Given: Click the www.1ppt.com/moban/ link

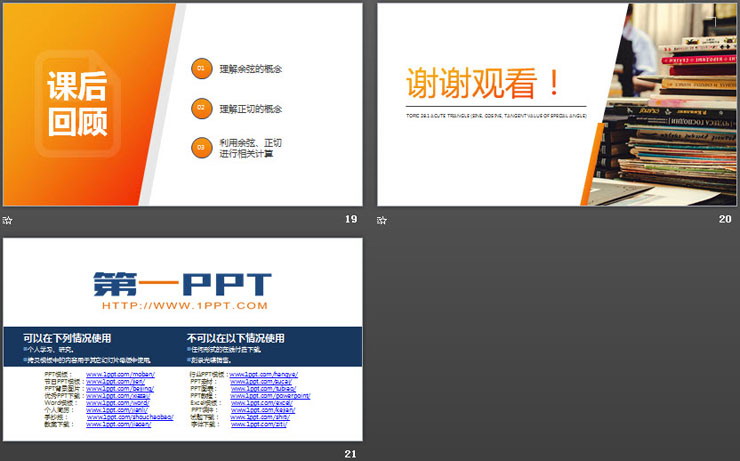Looking at the screenshot, I should click(x=120, y=374).
